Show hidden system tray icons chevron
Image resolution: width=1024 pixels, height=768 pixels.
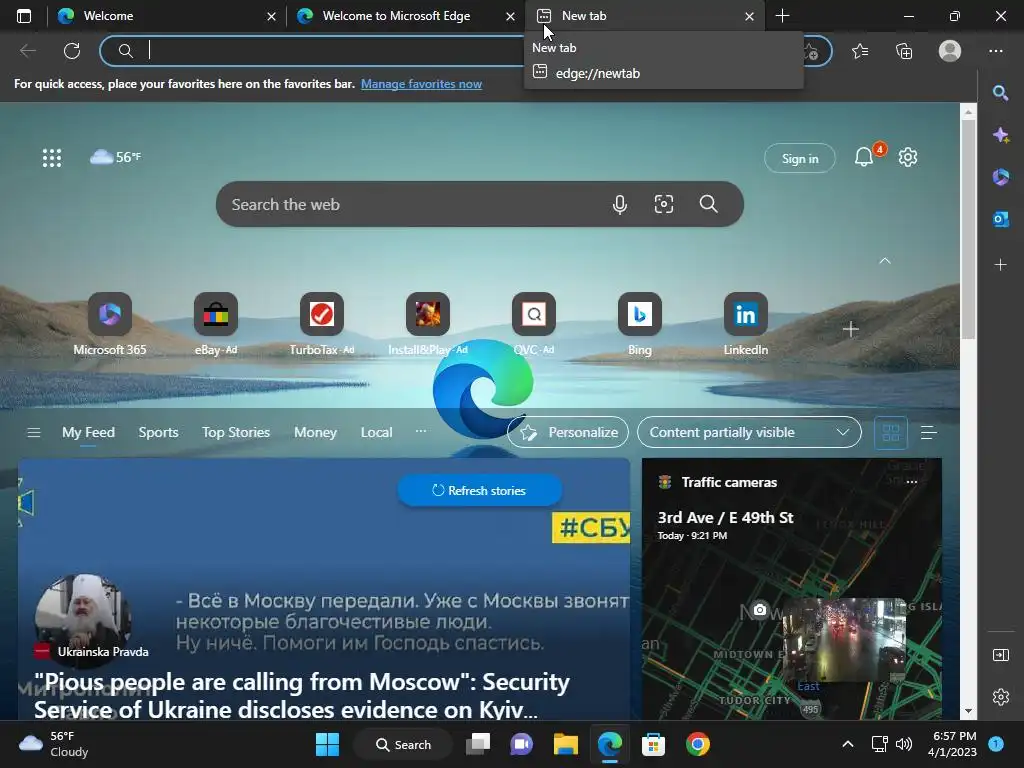[848, 744]
